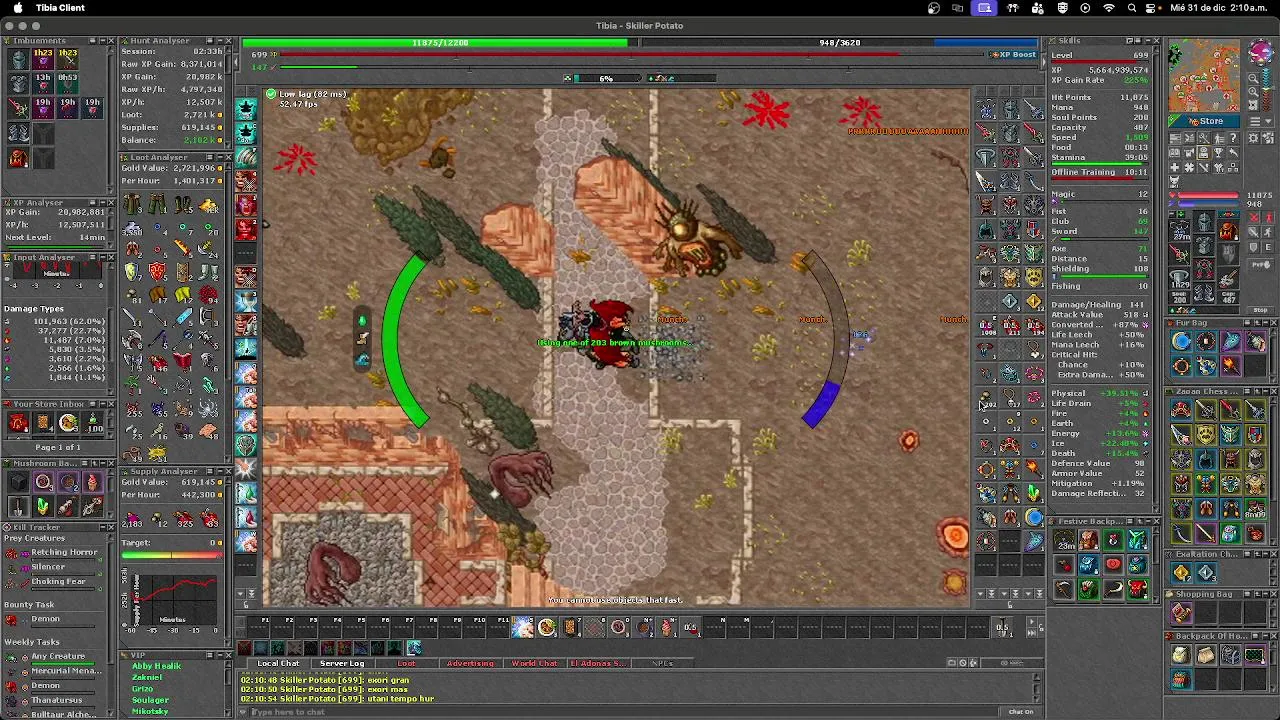Open the Loot chat tab
Viewport: 1280px width, 720px height.
click(x=406, y=663)
